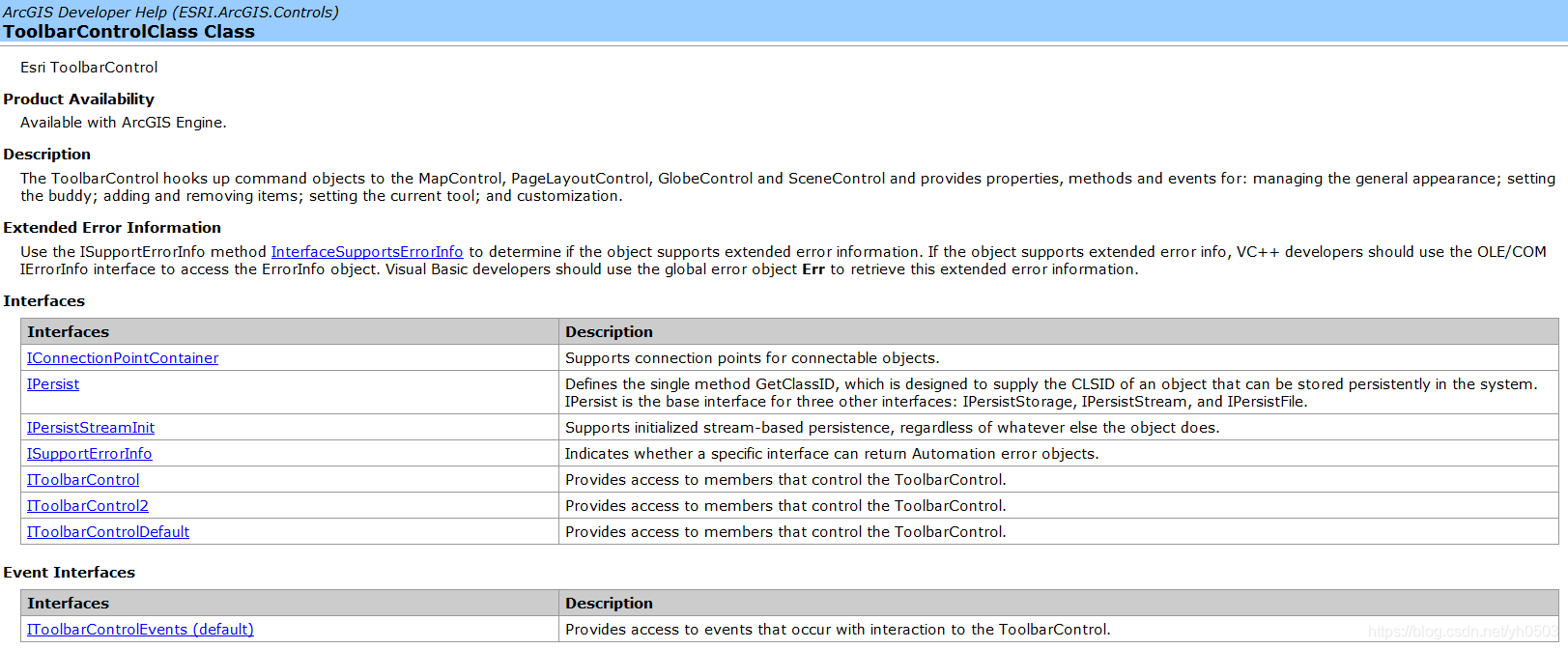Image resolution: width=1568 pixels, height=649 pixels.
Task: Open the IToolbarControl2 link
Action: [x=88, y=506]
